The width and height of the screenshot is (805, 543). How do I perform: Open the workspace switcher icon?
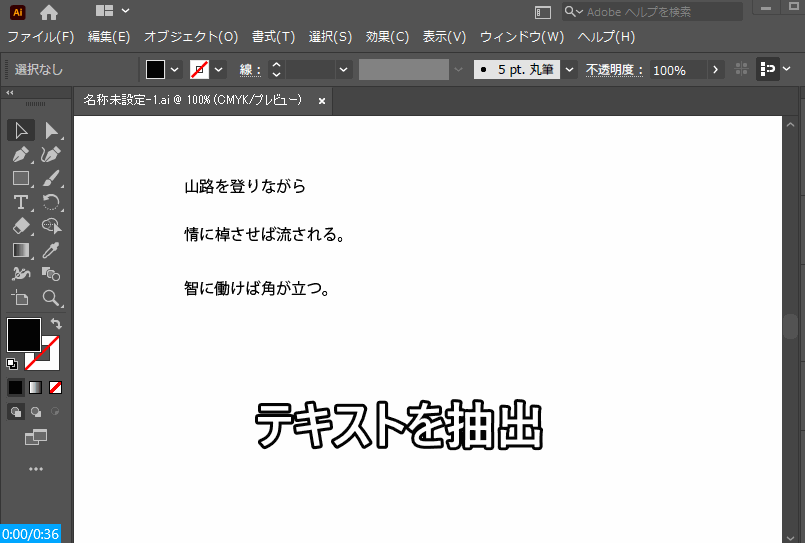pos(543,12)
